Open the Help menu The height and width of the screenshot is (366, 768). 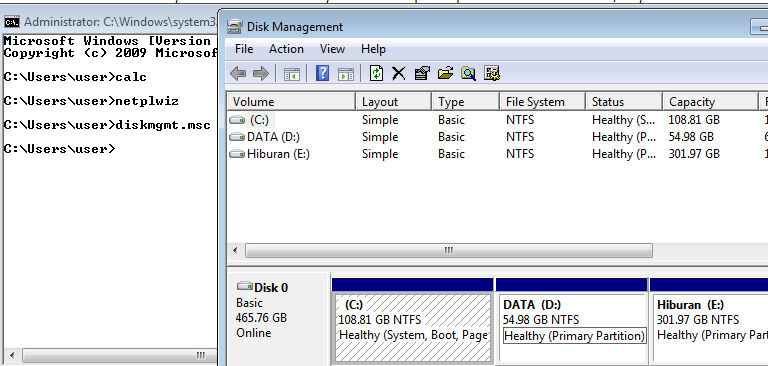pos(373,49)
